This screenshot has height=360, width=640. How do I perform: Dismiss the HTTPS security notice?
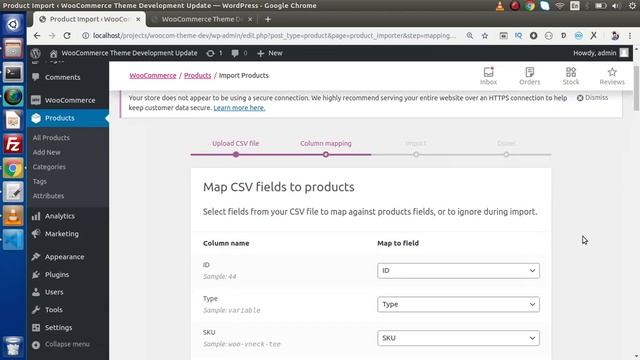click(592, 98)
